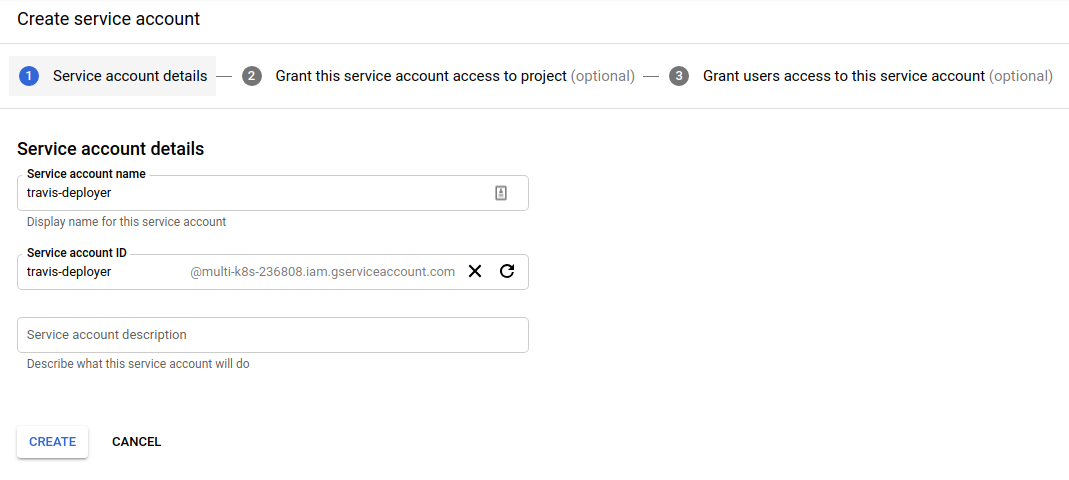
Task: Select step 1 blue circle icon
Action: coord(29,76)
